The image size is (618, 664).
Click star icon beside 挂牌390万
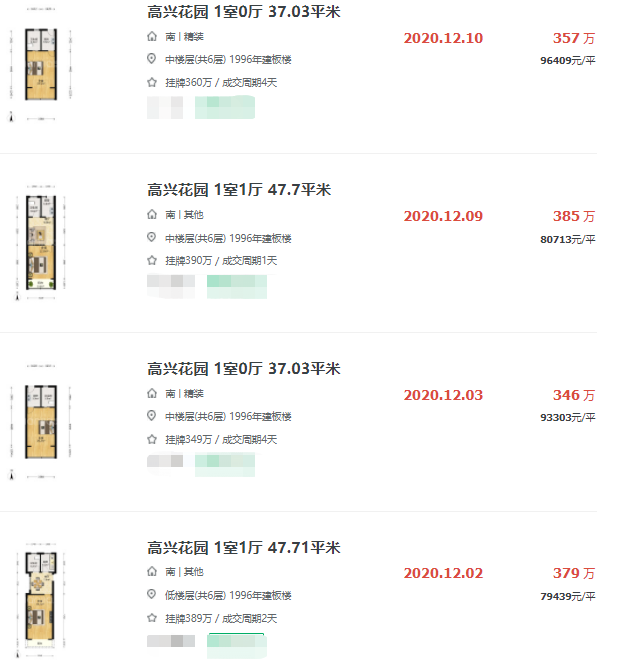pyautogui.click(x=152, y=260)
